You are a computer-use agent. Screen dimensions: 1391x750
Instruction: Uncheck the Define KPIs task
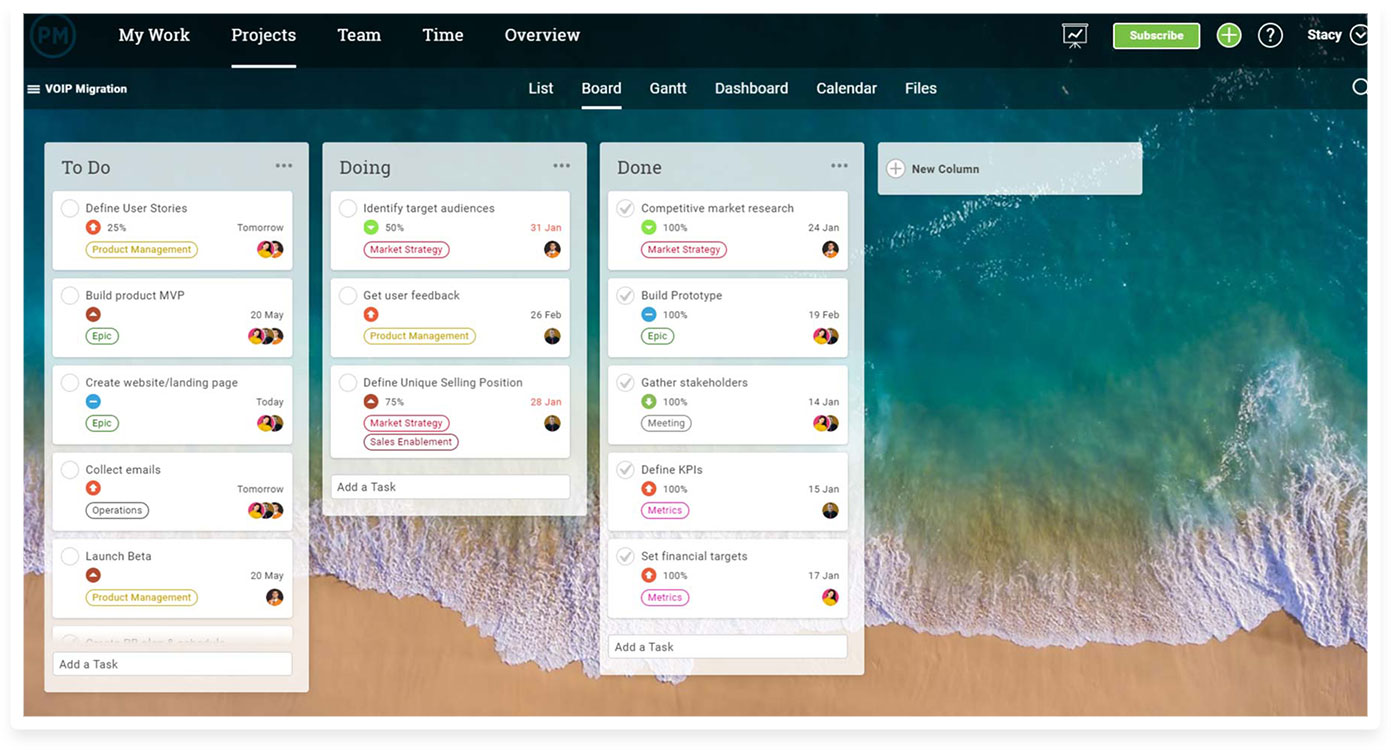[x=626, y=469]
